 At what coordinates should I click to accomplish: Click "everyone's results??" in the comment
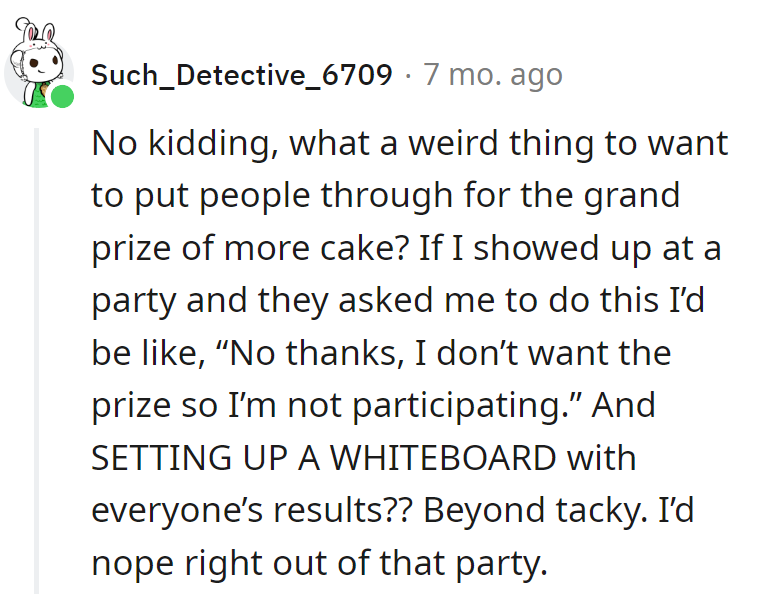click(x=252, y=511)
